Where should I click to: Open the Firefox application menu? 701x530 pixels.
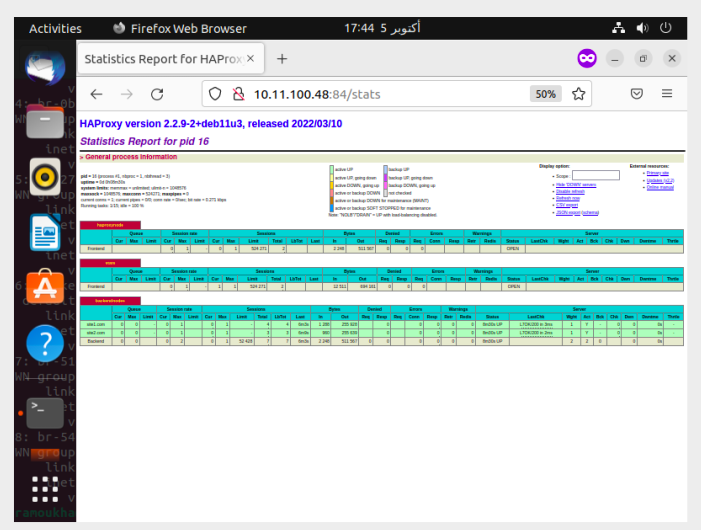click(x=667, y=93)
